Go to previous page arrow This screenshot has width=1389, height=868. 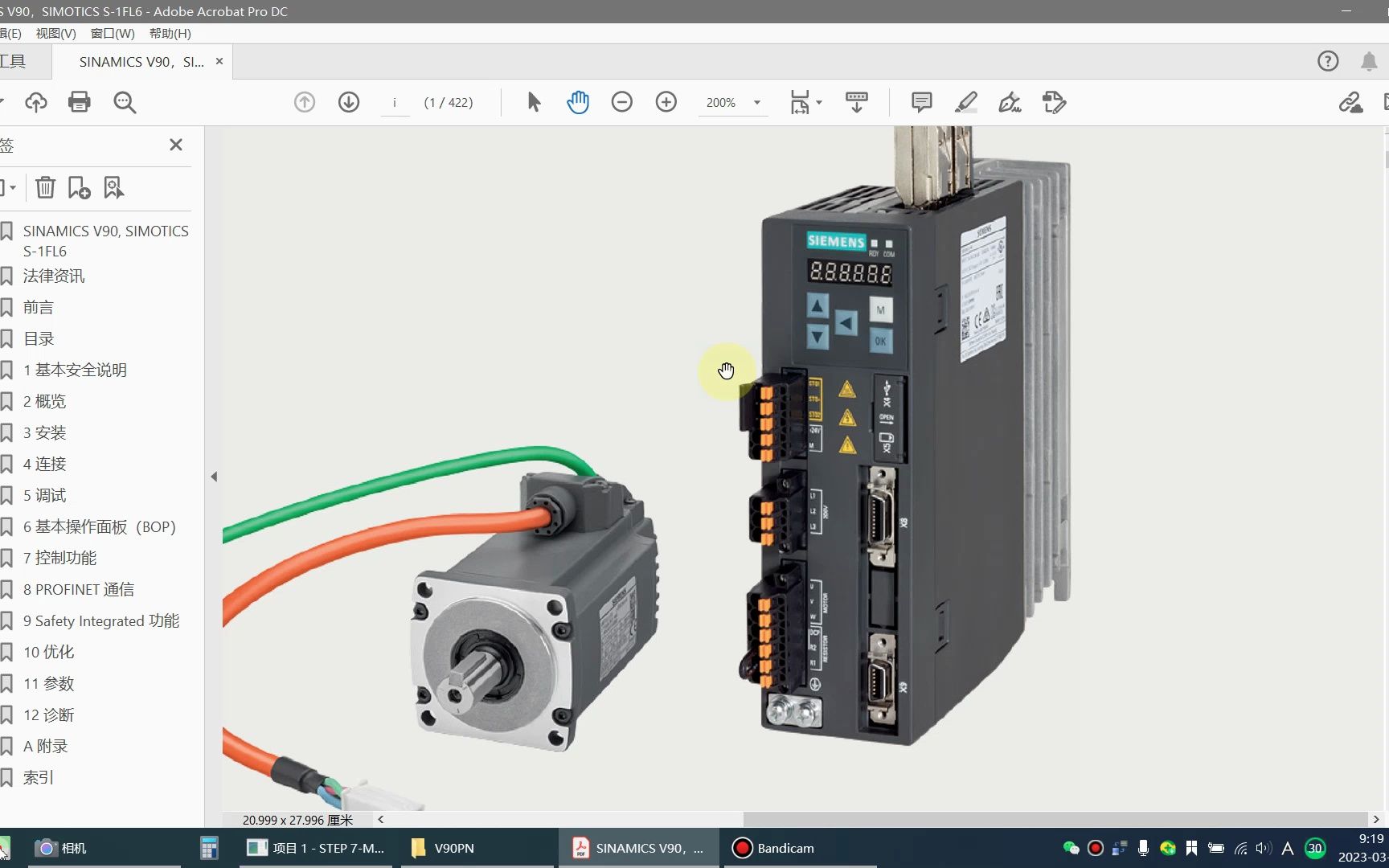pos(305,102)
